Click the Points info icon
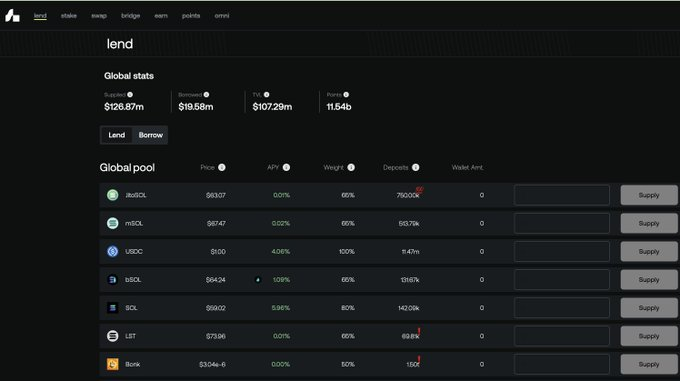Screen dimensions: 680x381 pyautogui.click(x=346, y=94)
